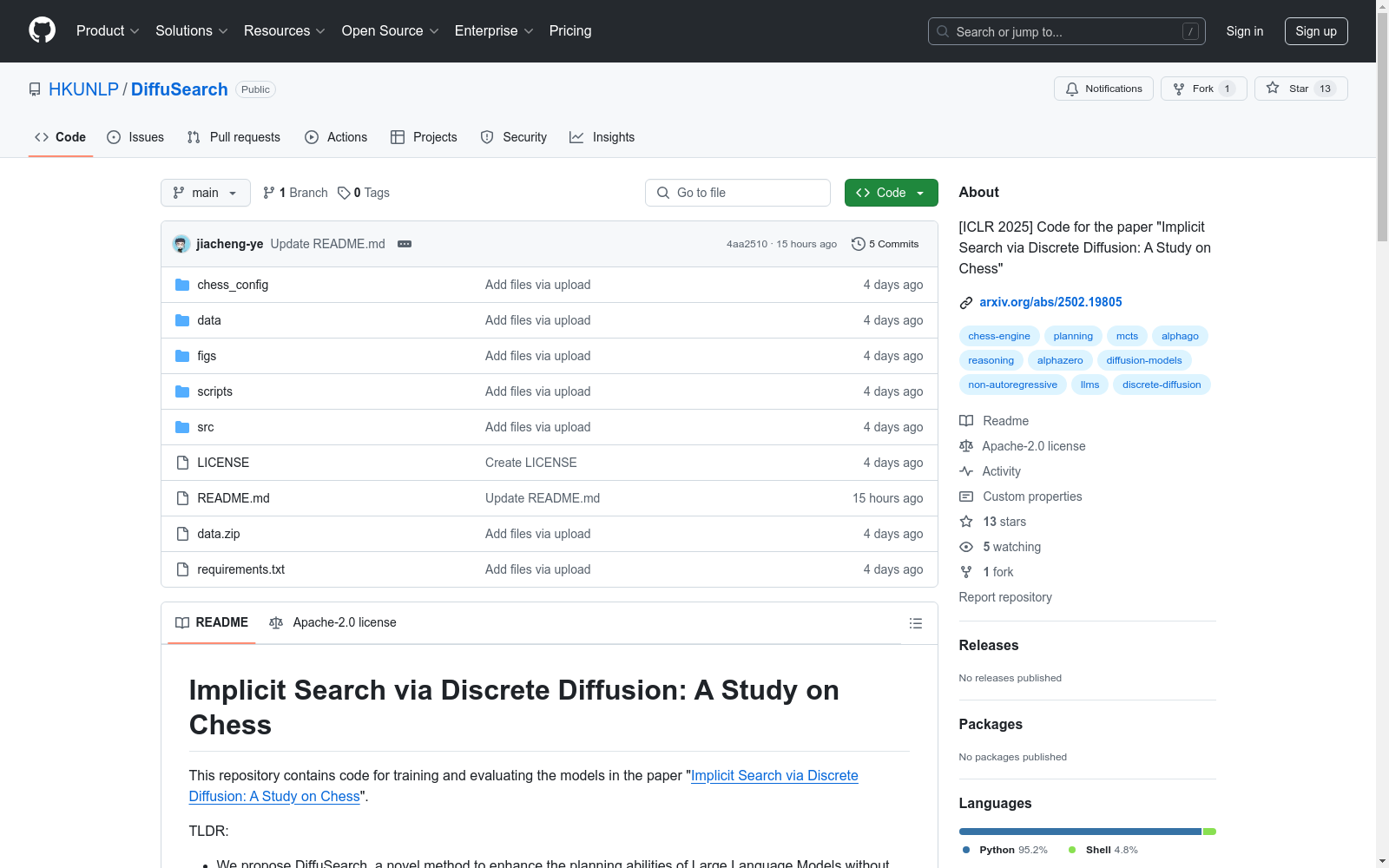Screen dimensions: 1389x868
Task: Open the green Code dropdown
Action: 891,193
